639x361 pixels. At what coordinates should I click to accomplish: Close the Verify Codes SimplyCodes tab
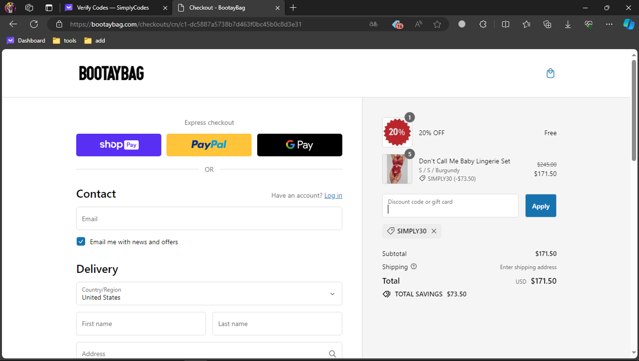point(165,8)
